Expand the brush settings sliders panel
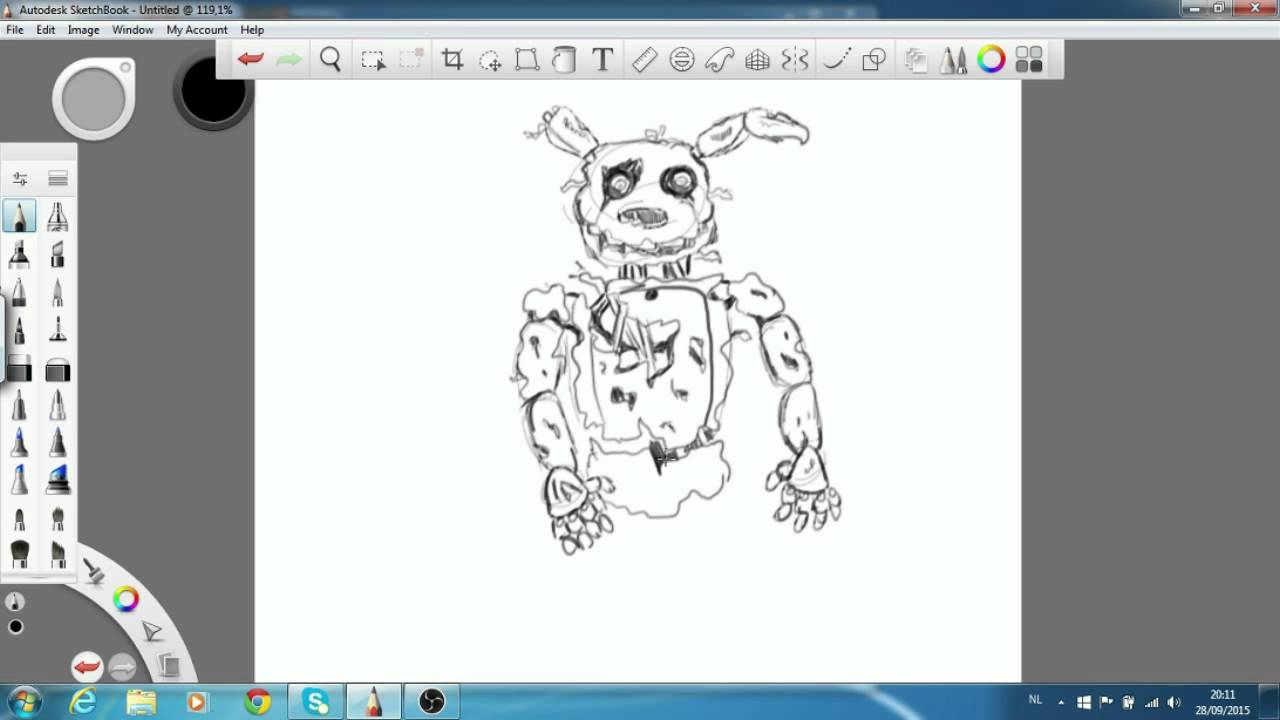Viewport: 1280px width, 720px height. point(20,177)
